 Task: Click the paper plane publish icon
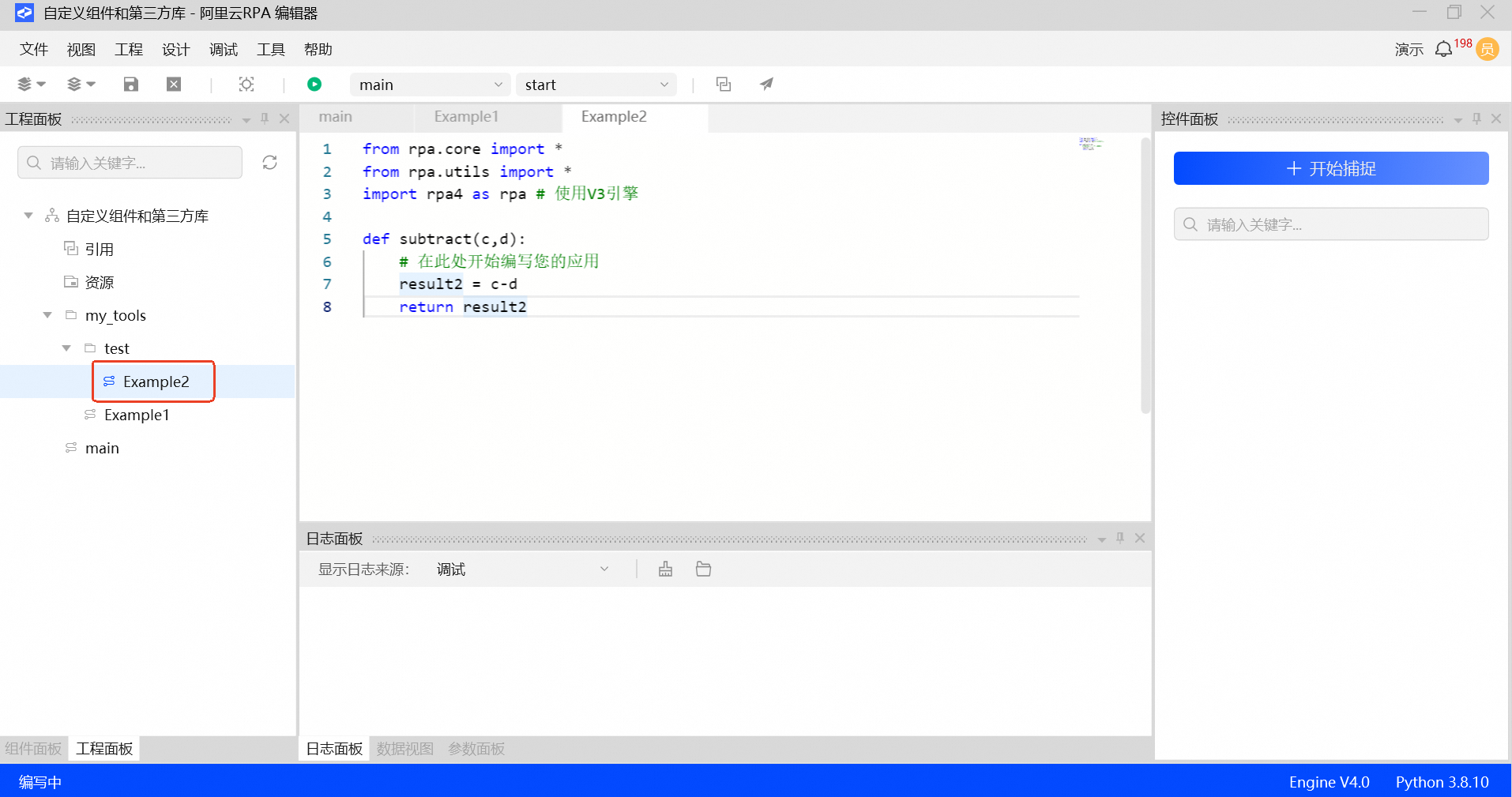(766, 85)
